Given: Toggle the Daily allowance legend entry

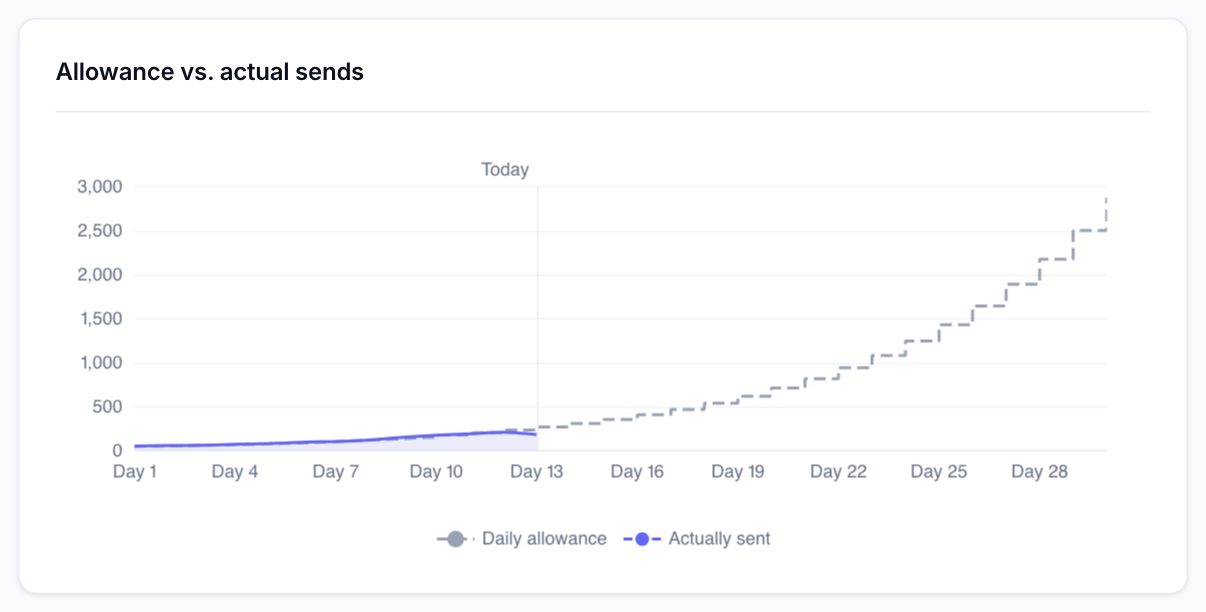Looking at the screenshot, I should tap(521, 539).
